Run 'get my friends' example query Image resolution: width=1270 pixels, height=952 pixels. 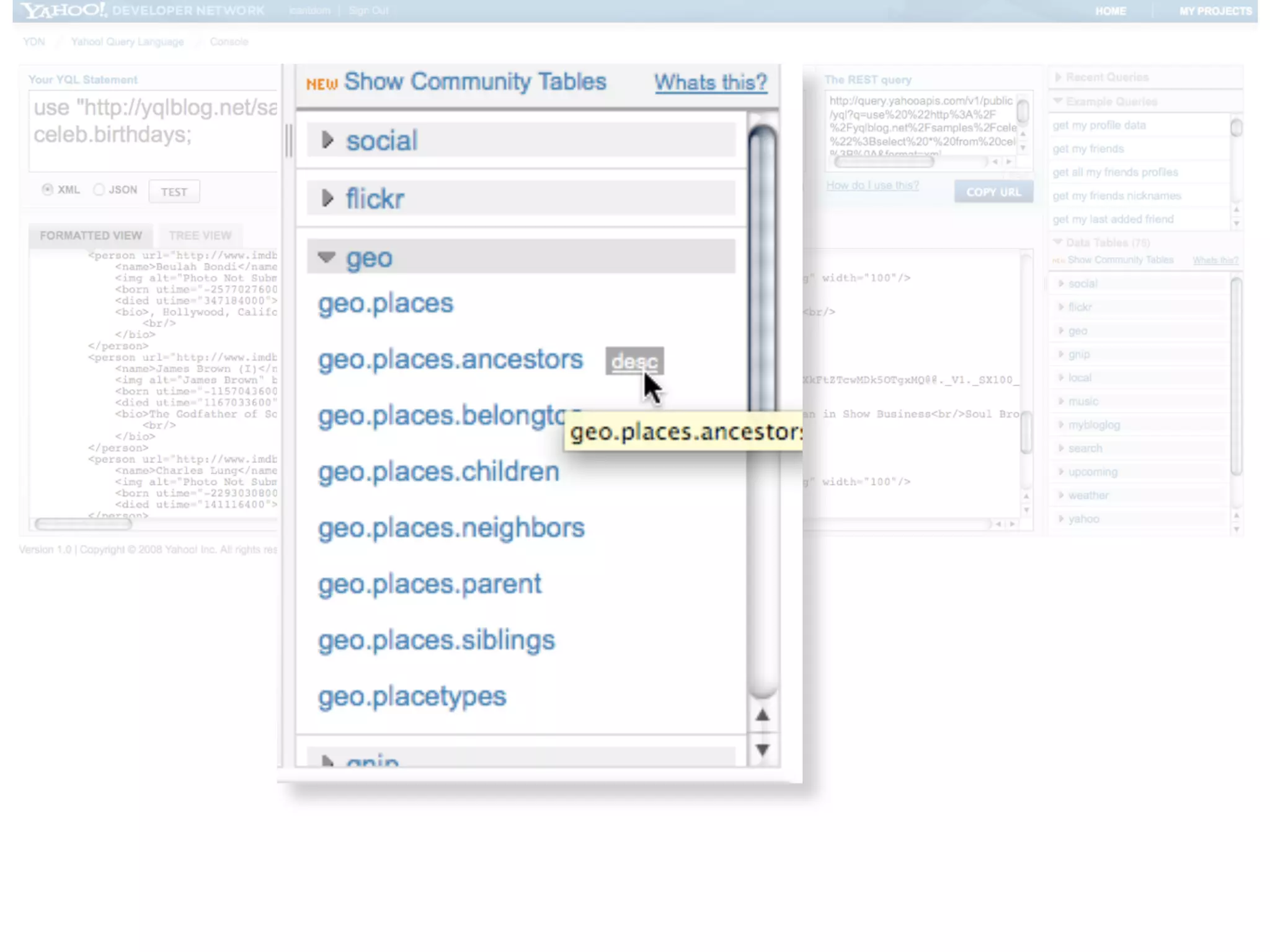pyautogui.click(x=1088, y=149)
